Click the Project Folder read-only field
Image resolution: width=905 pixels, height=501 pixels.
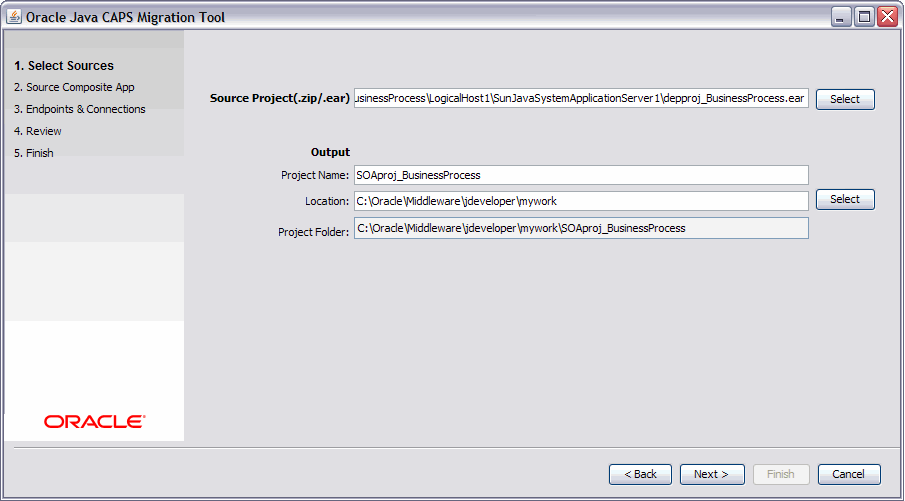[581, 228]
